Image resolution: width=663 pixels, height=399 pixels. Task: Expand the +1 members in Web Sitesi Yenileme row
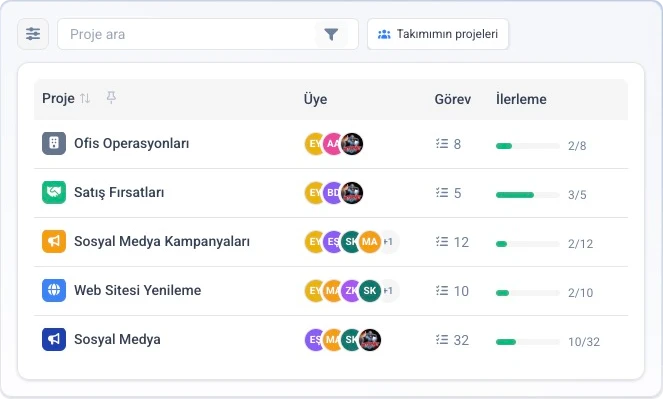point(389,291)
